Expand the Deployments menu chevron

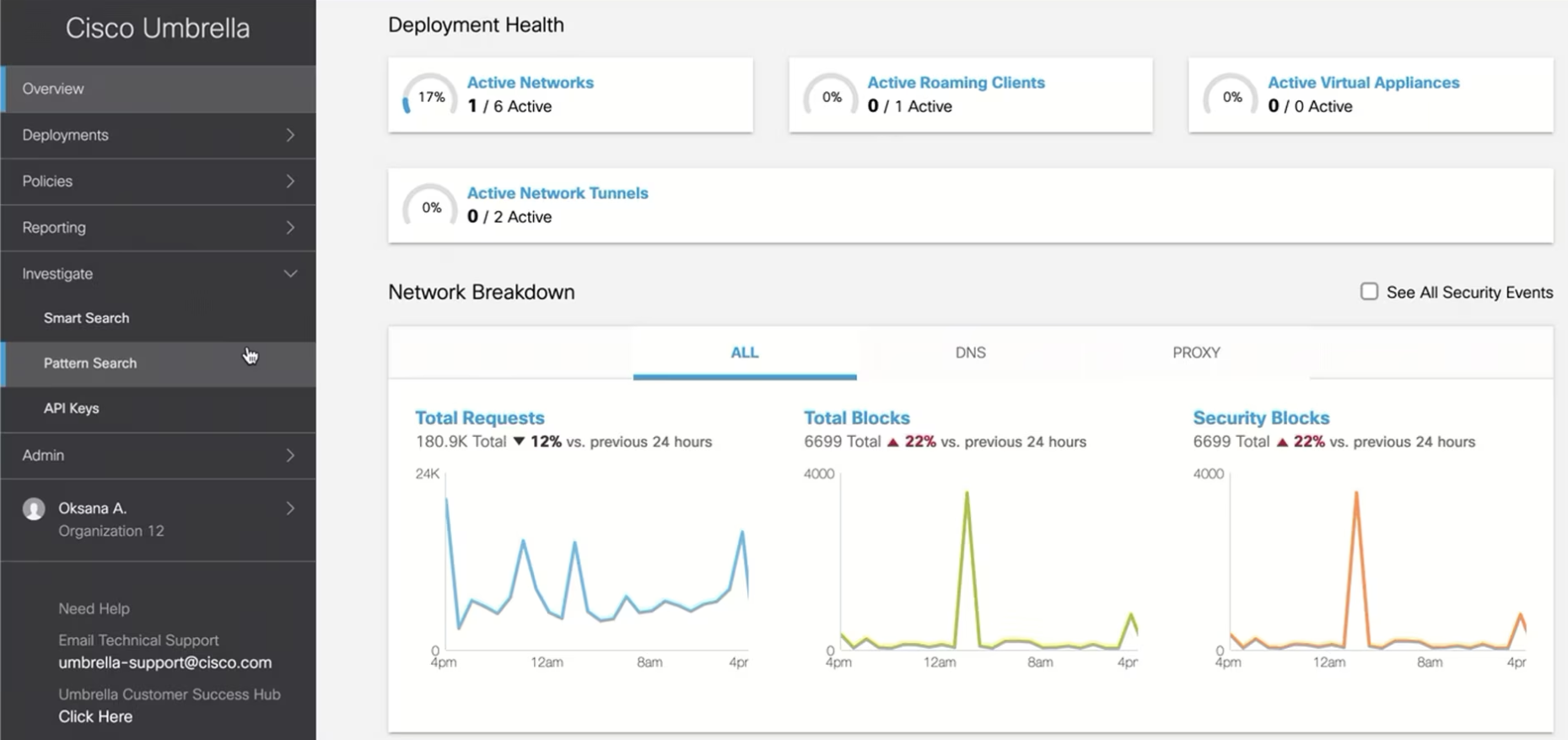(x=290, y=135)
